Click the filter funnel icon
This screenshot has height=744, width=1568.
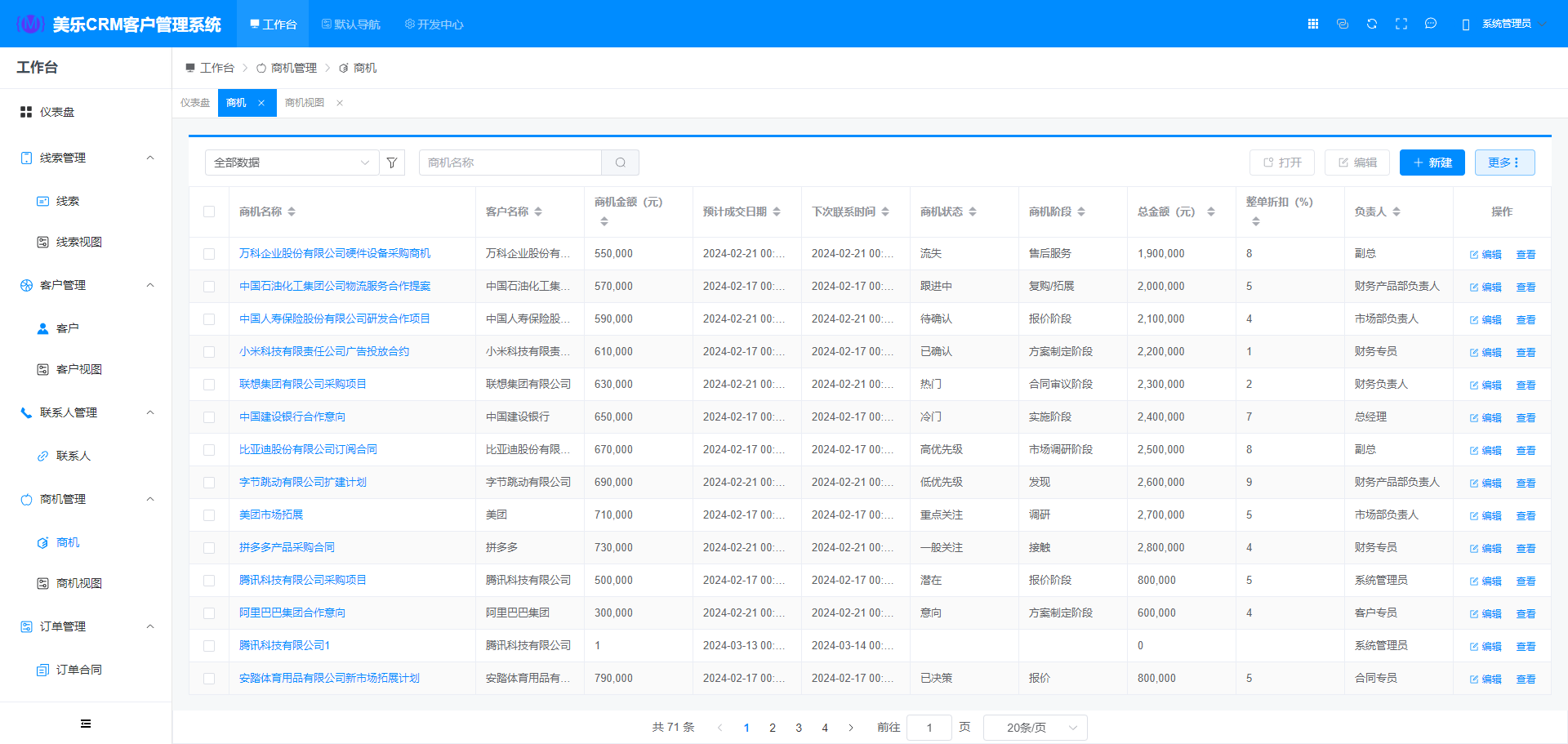[392, 163]
